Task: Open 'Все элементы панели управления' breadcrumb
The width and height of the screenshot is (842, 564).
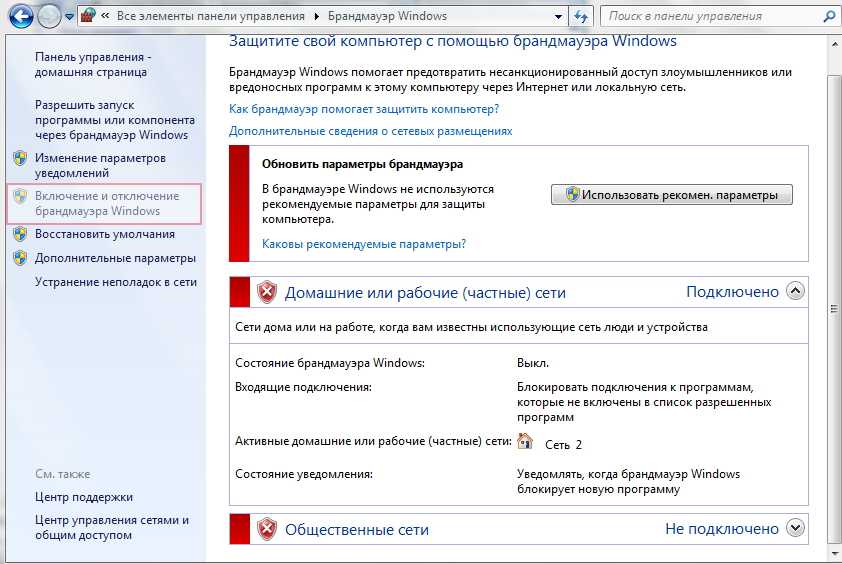Action: pyautogui.click(x=210, y=16)
